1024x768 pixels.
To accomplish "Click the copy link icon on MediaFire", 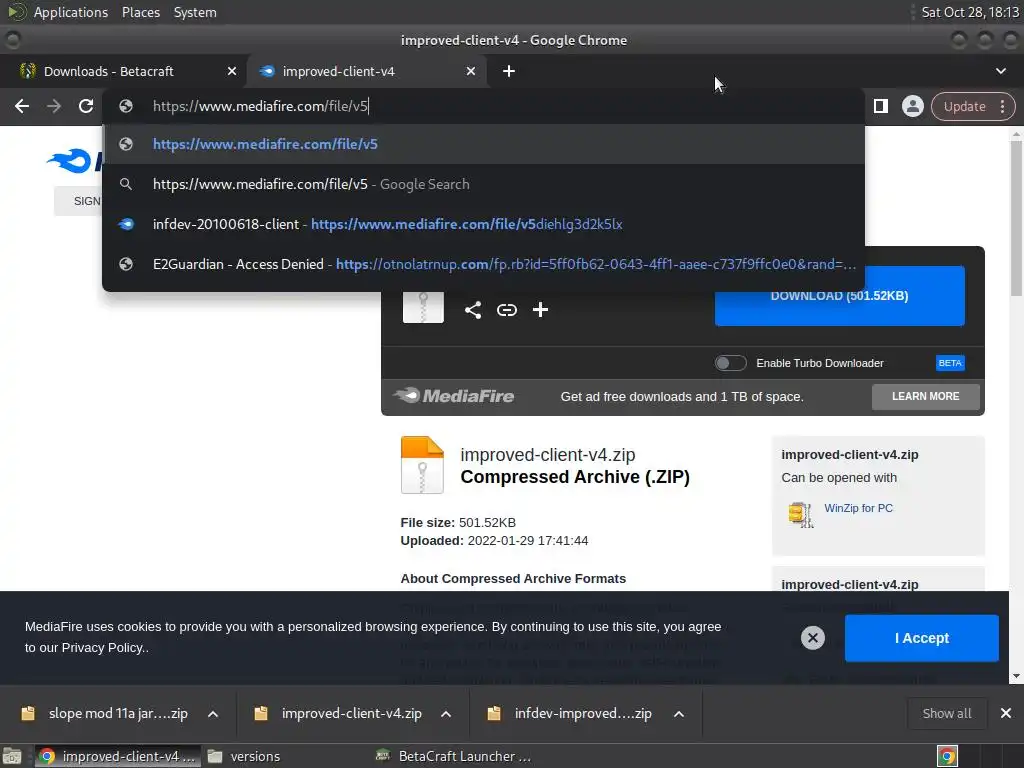I will pos(507,310).
